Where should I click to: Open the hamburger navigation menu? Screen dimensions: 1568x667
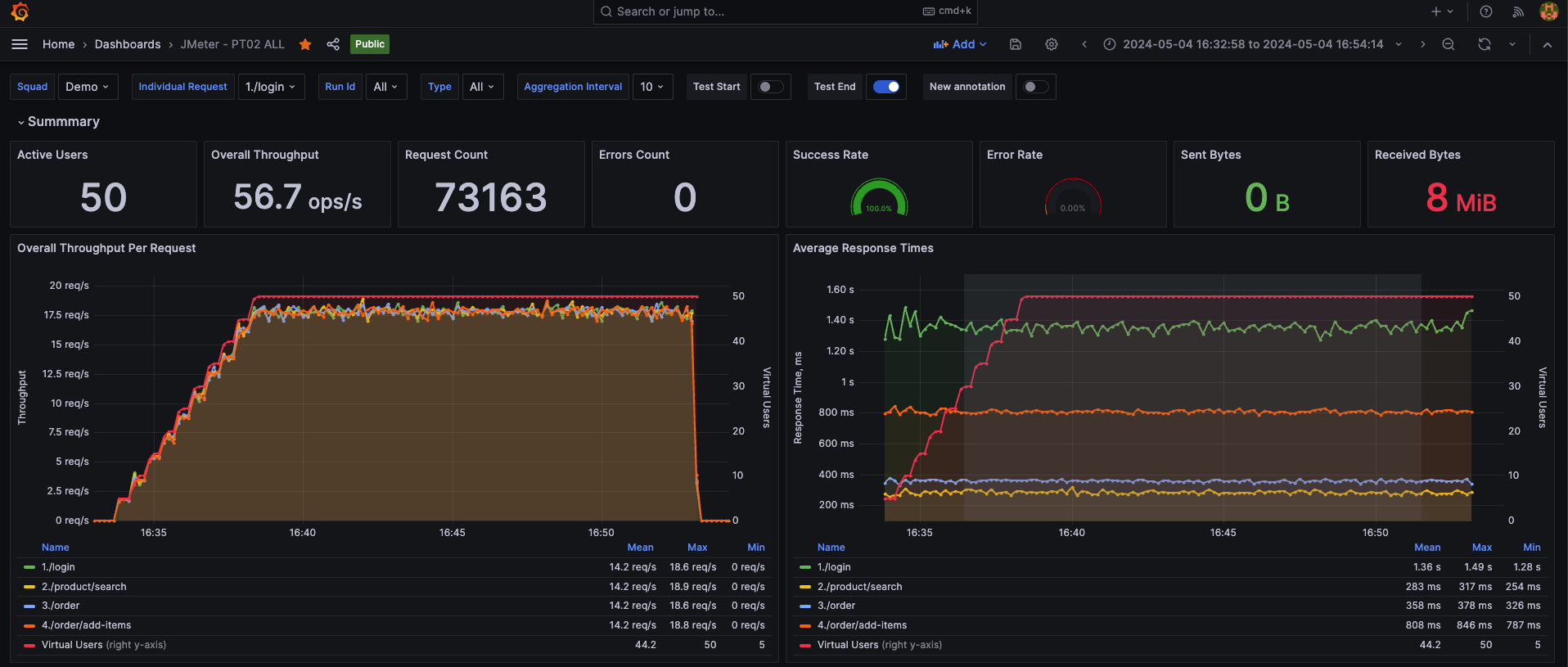tap(20, 44)
